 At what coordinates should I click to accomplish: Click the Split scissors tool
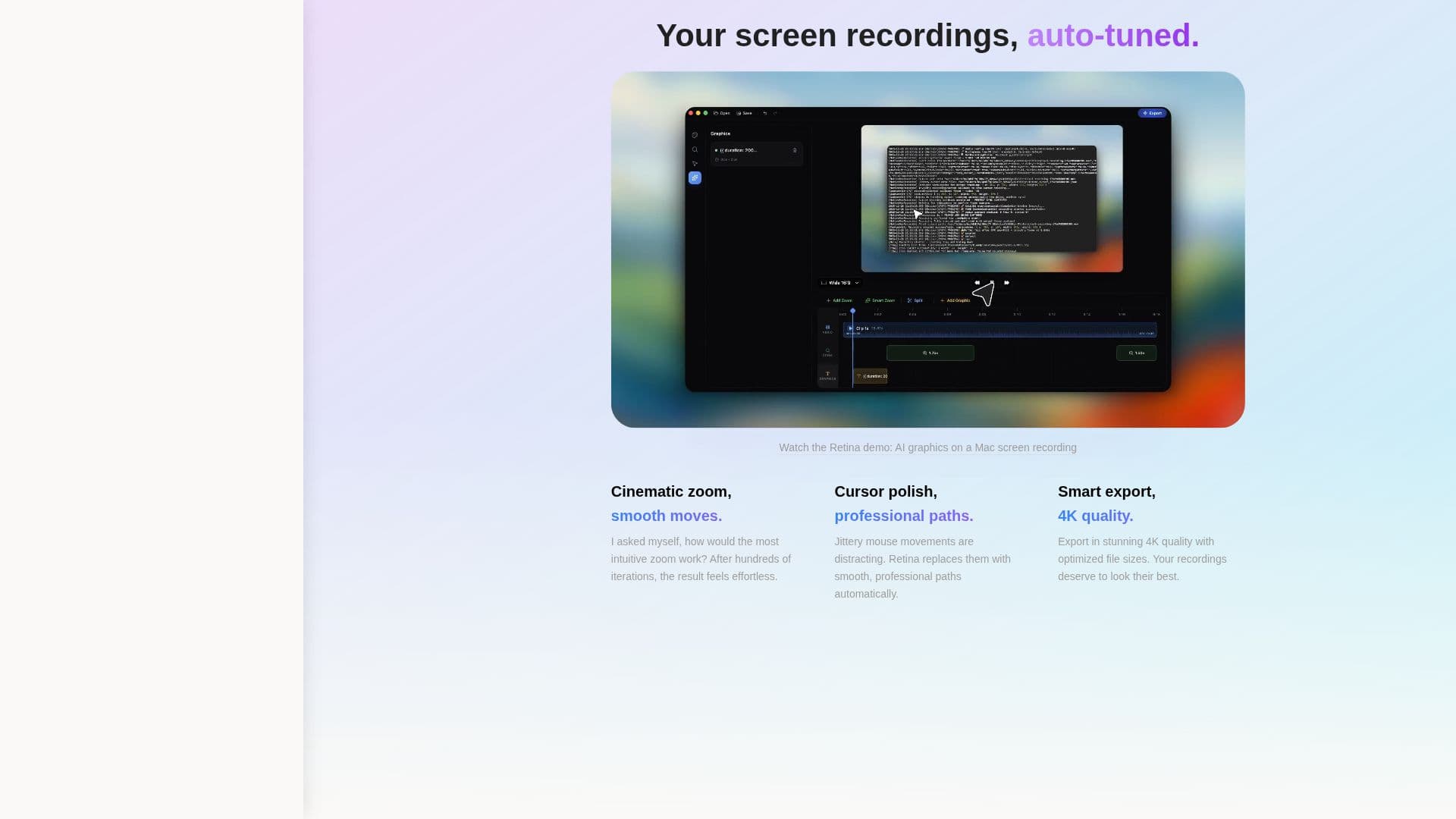tap(915, 300)
